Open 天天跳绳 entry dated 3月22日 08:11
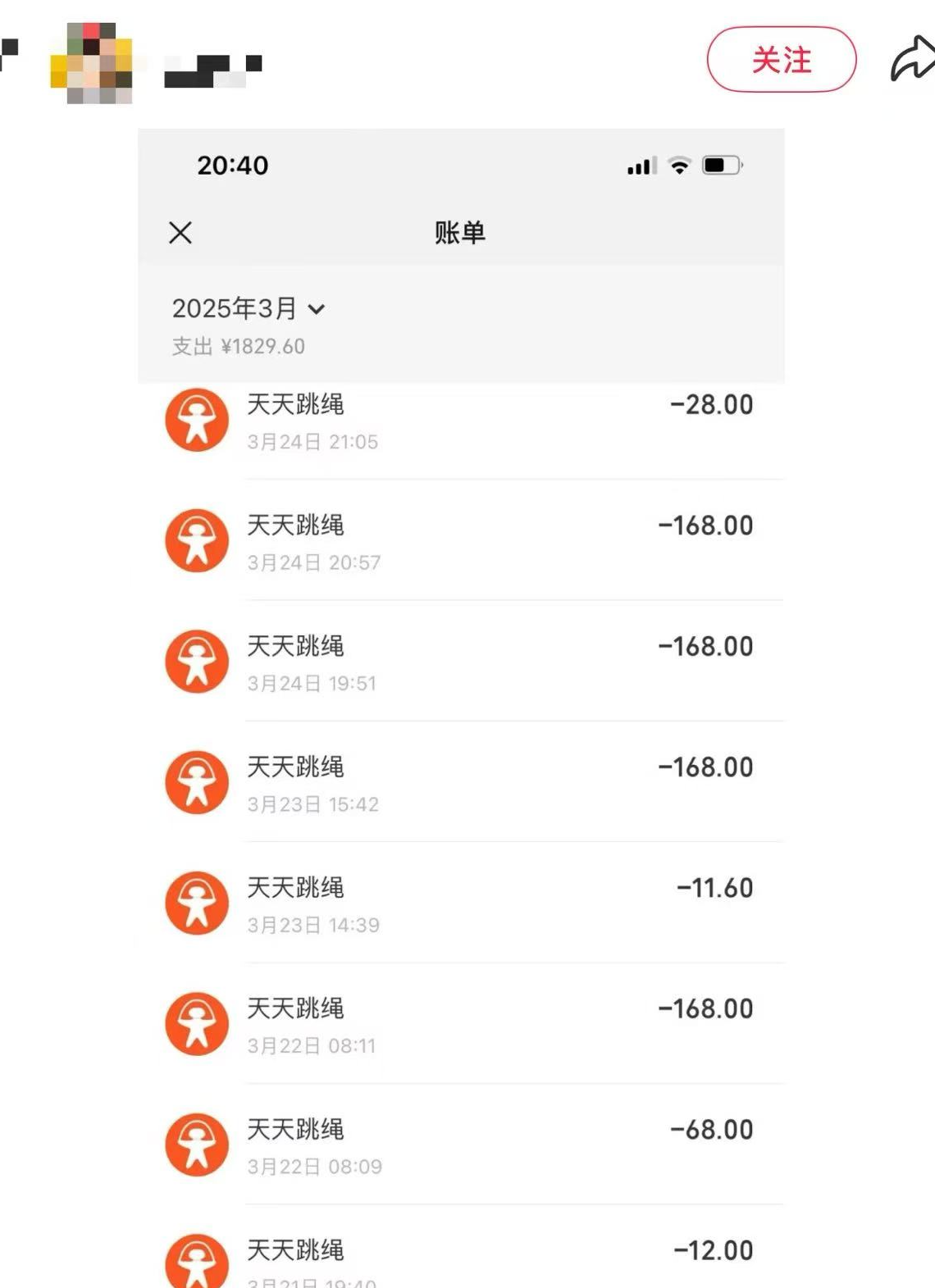The height and width of the screenshot is (1288, 935). point(461,1024)
